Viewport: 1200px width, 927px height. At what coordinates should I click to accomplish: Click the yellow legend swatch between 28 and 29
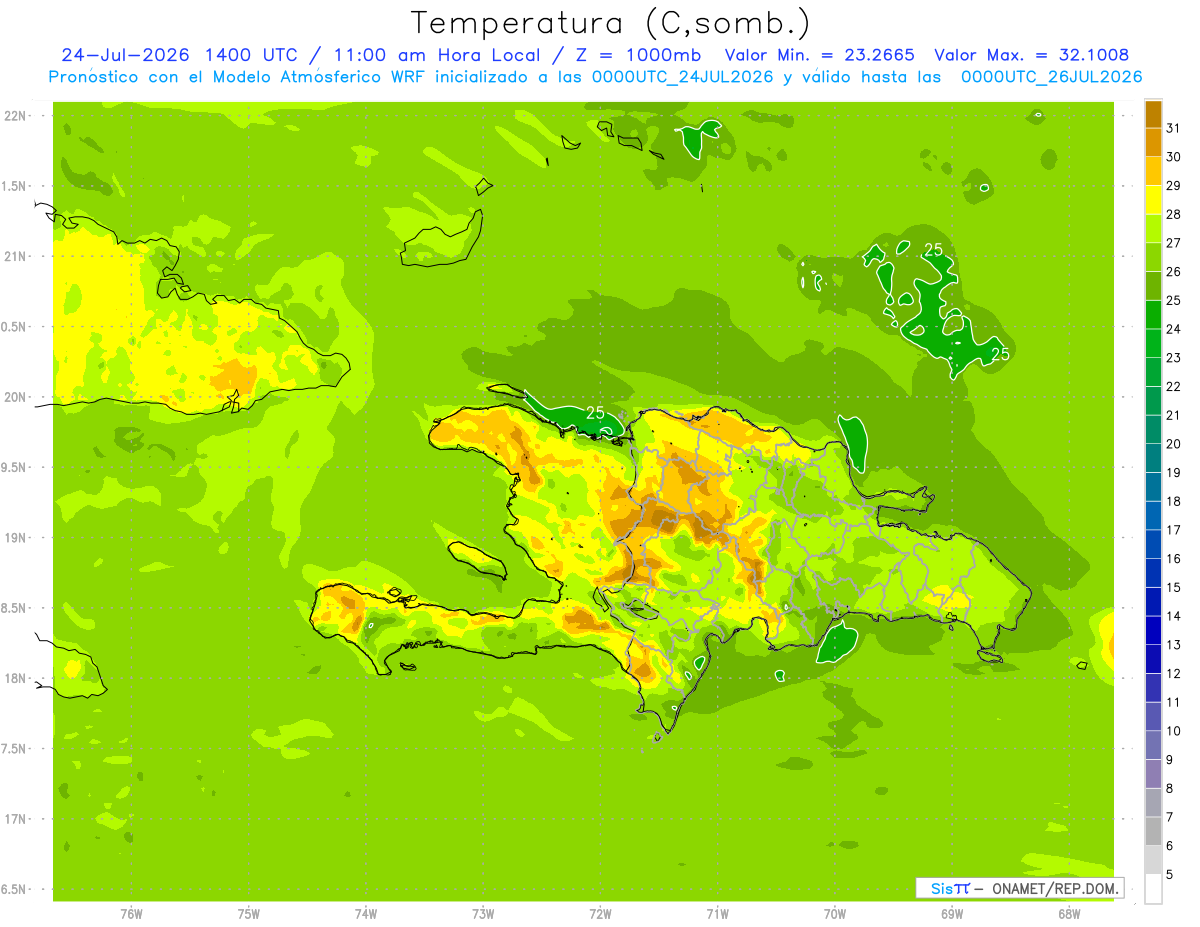point(1153,200)
